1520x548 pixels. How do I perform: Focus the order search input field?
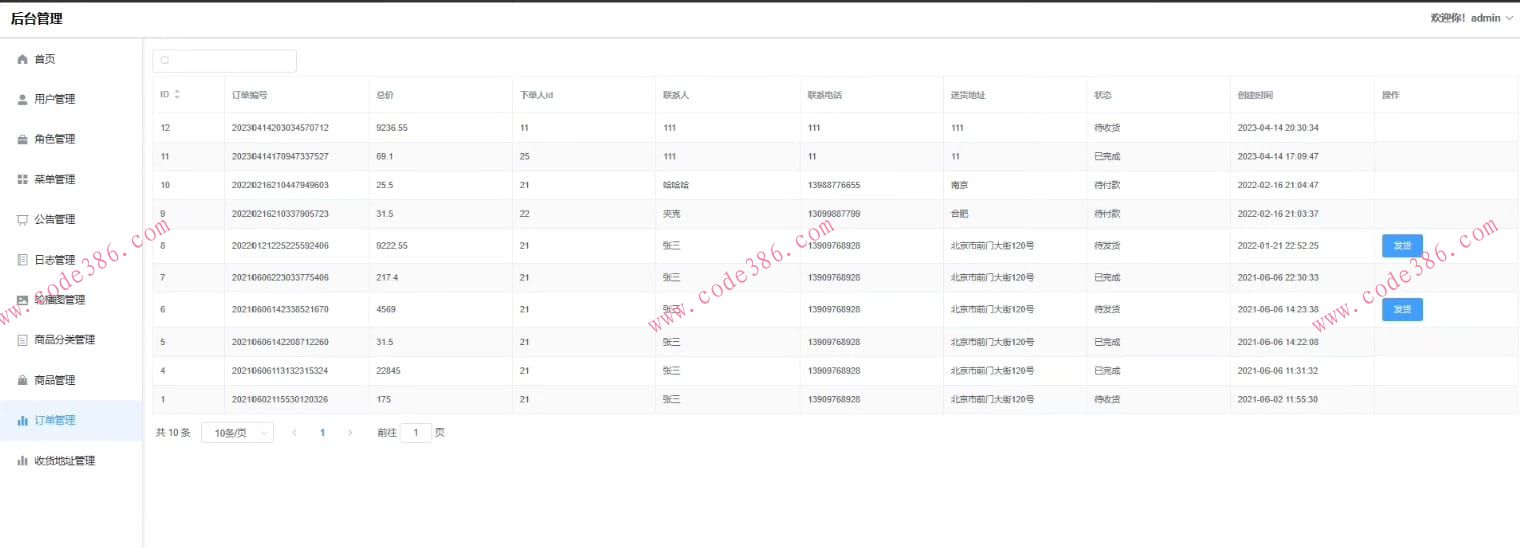tap(224, 61)
